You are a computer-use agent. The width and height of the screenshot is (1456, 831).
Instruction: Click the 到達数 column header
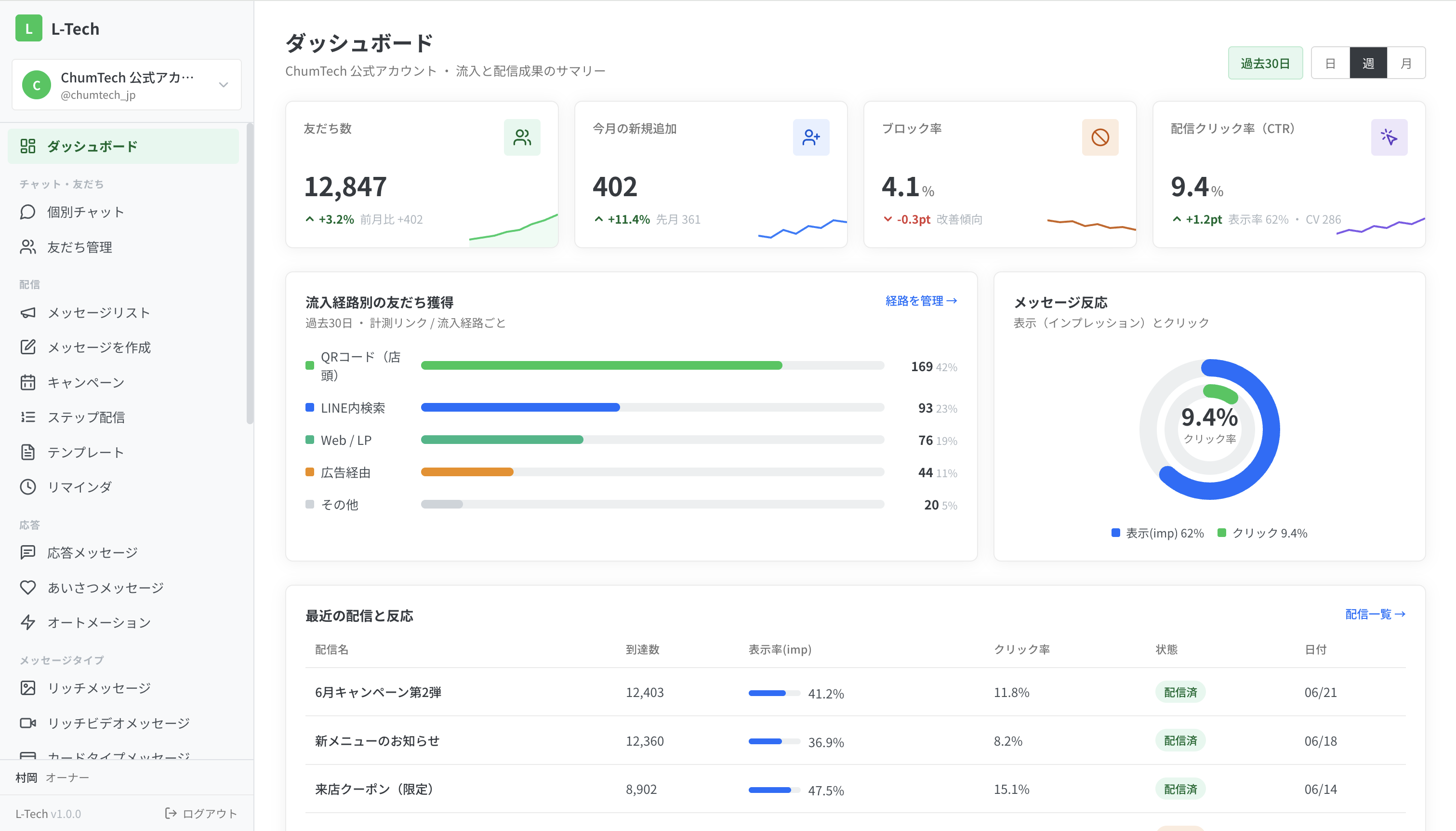click(x=643, y=649)
